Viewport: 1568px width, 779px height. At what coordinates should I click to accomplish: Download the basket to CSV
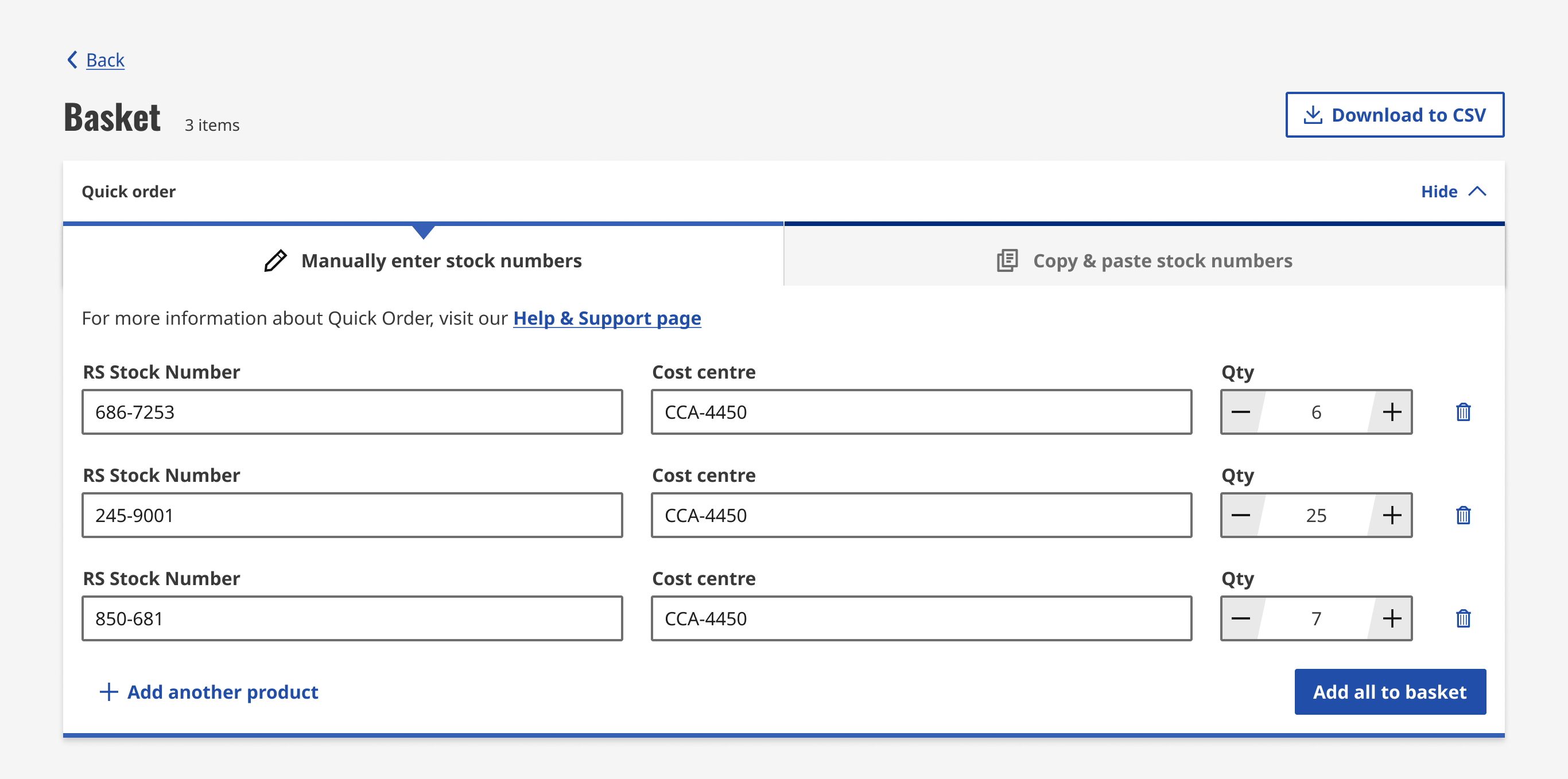pyautogui.click(x=1394, y=115)
